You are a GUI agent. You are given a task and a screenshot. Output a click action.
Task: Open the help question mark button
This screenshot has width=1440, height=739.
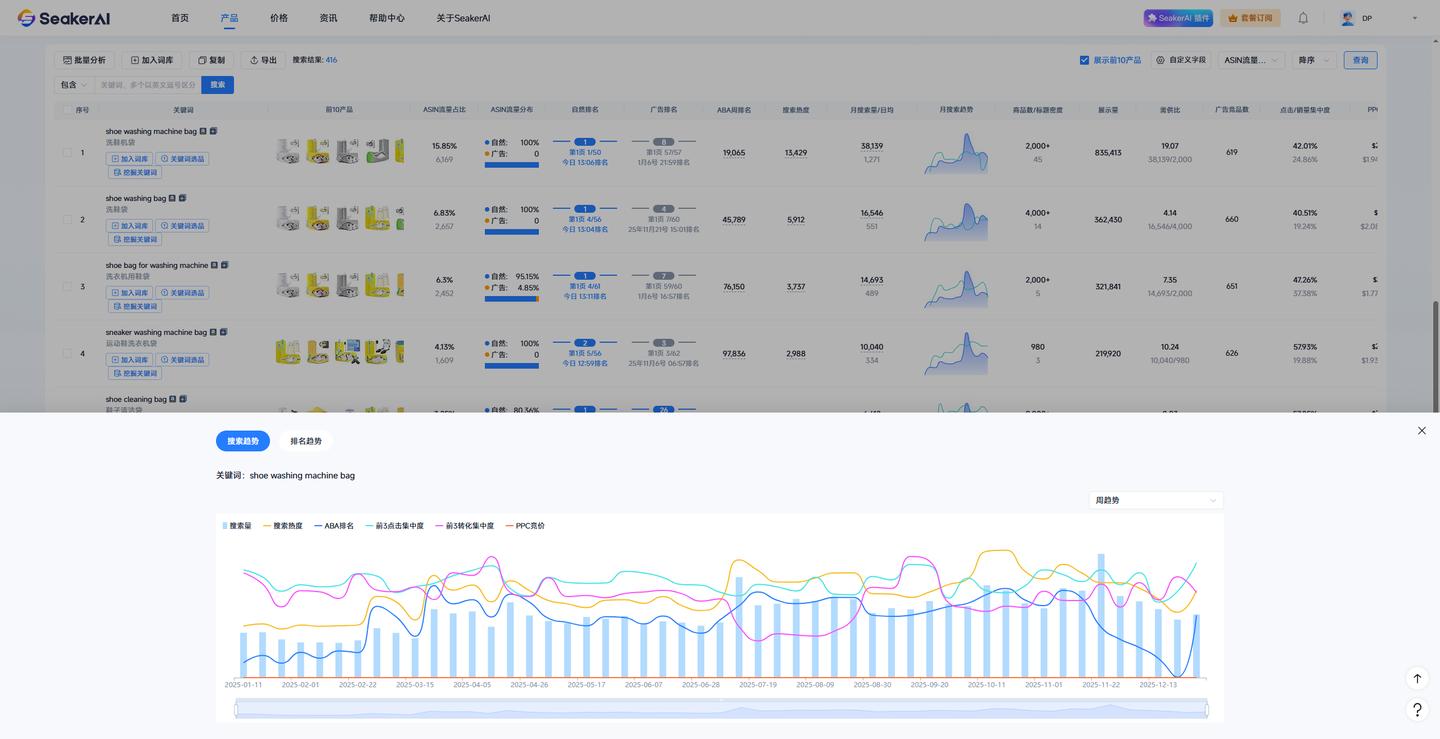1417,710
